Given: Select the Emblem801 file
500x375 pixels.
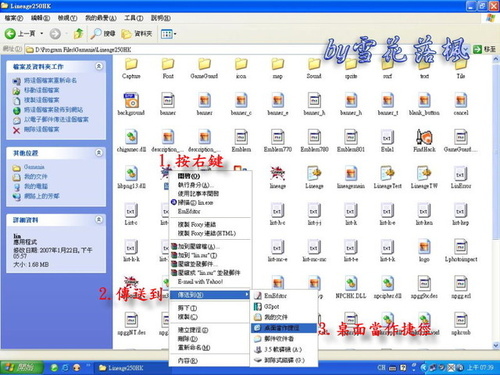Looking at the screenshot, I should (x=351, y=141).
